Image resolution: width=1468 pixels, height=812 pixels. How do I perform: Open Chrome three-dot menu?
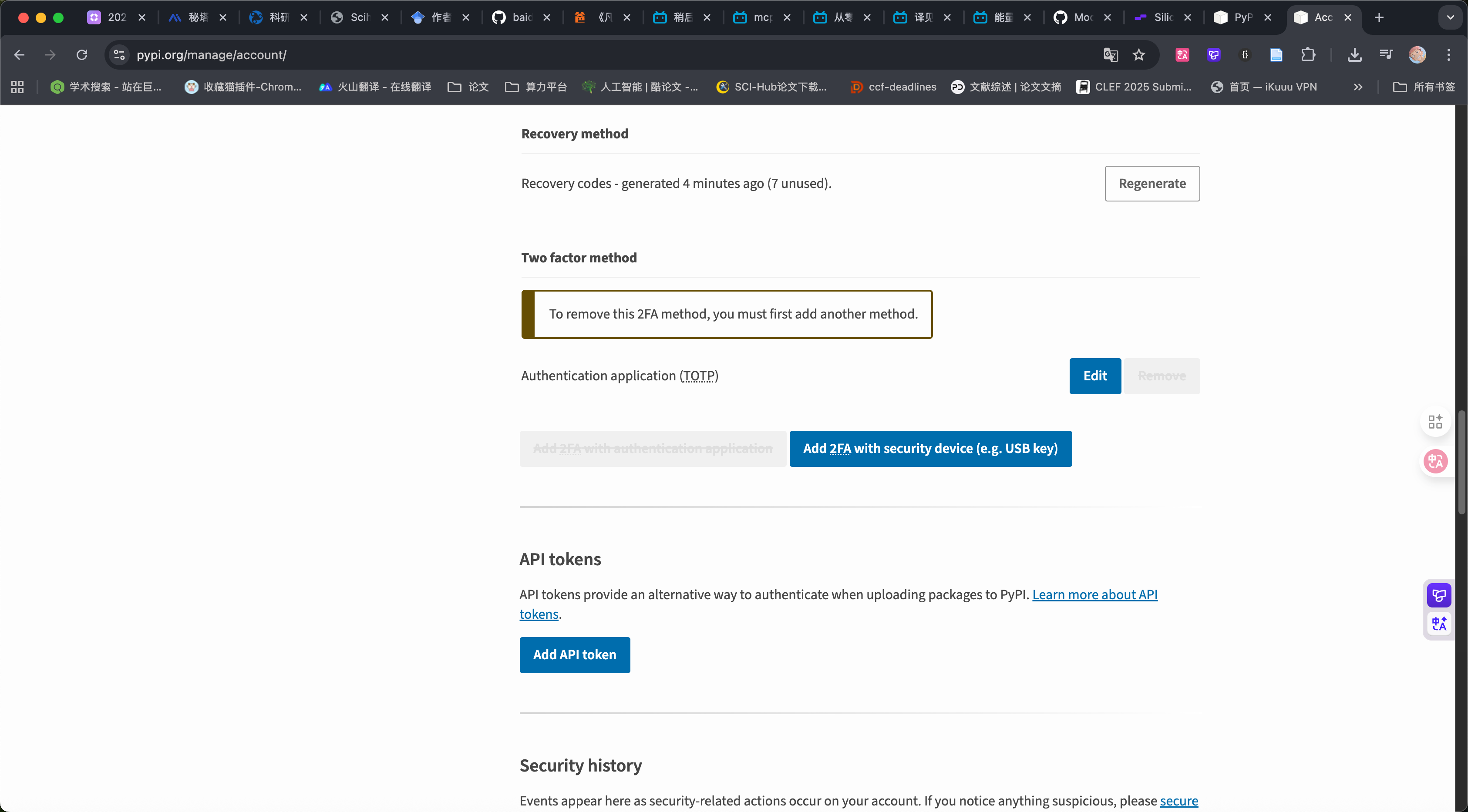coord(1448,55)
